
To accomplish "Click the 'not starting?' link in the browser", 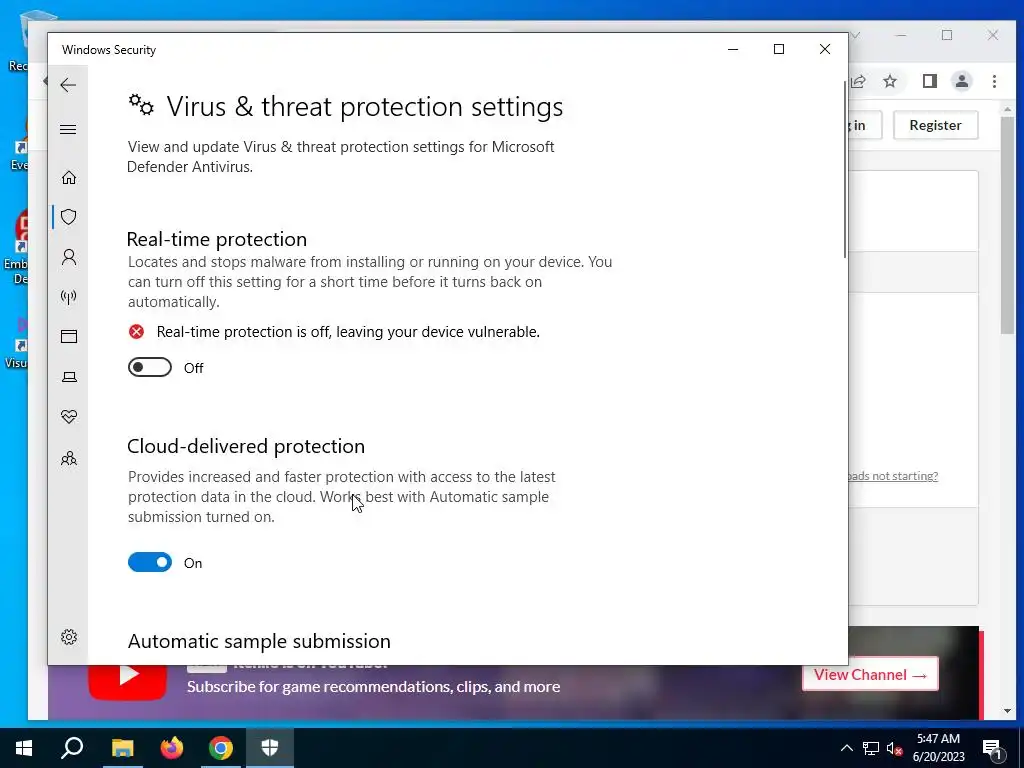I will point(893,476).
